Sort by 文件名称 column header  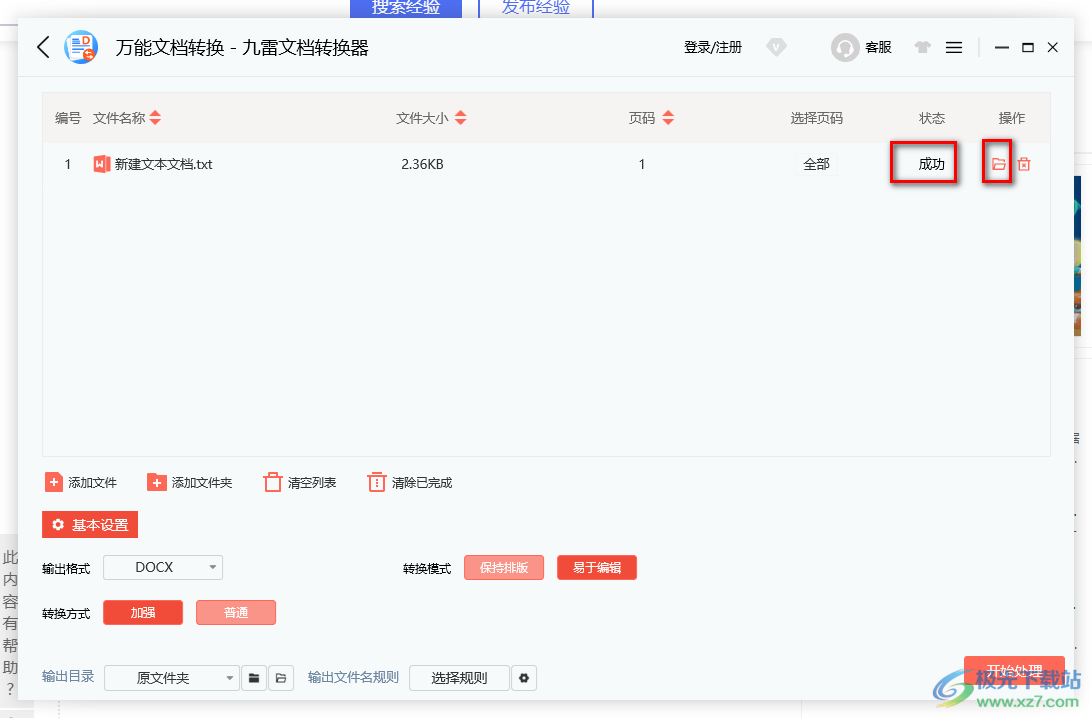tap(127, 118)
